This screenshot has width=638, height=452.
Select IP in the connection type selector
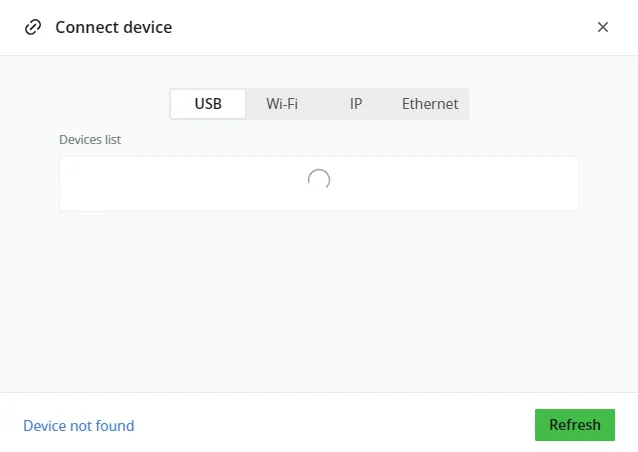(356, 104)
